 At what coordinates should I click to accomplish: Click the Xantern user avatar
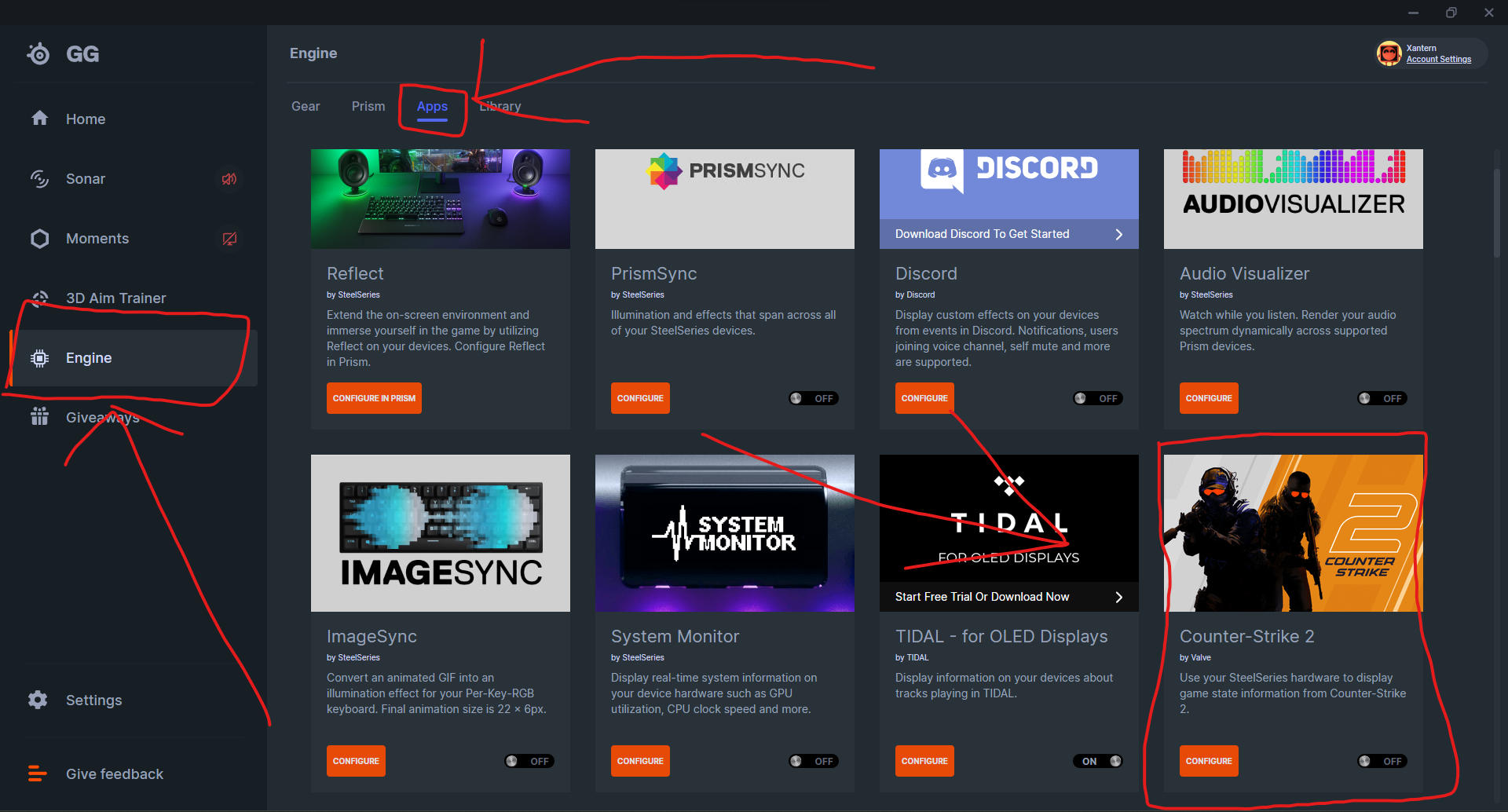coord(1389,53)
